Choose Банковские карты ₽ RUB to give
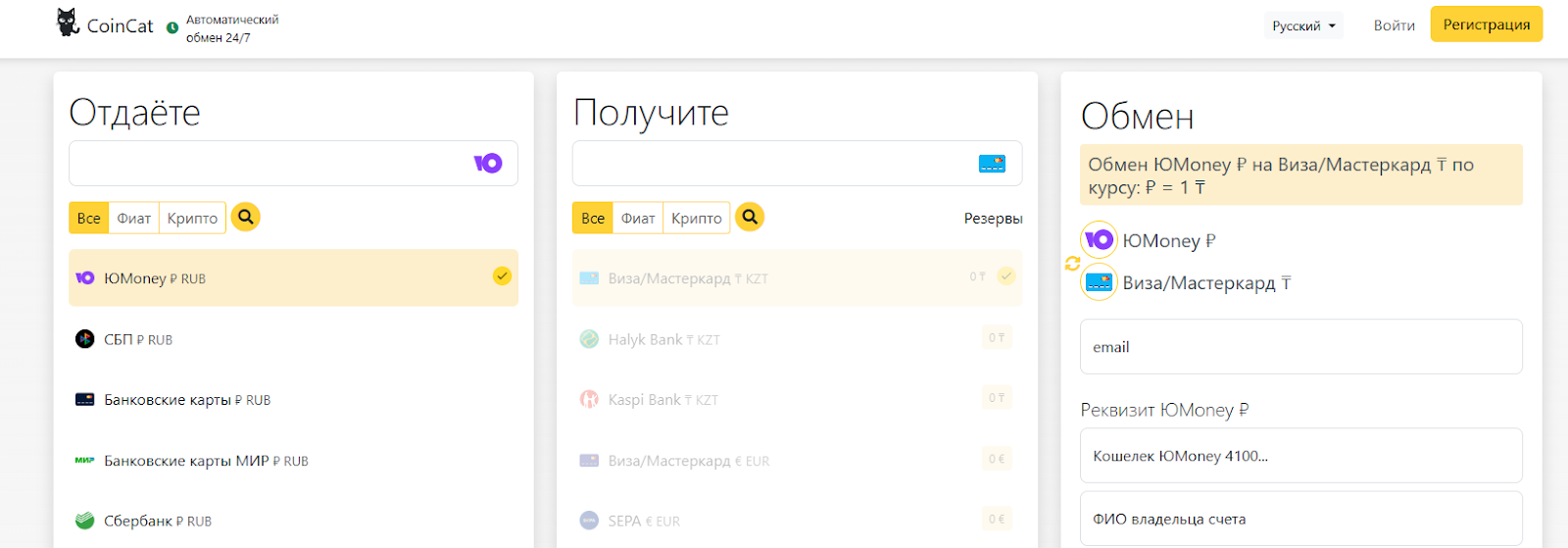 (293, 400)
